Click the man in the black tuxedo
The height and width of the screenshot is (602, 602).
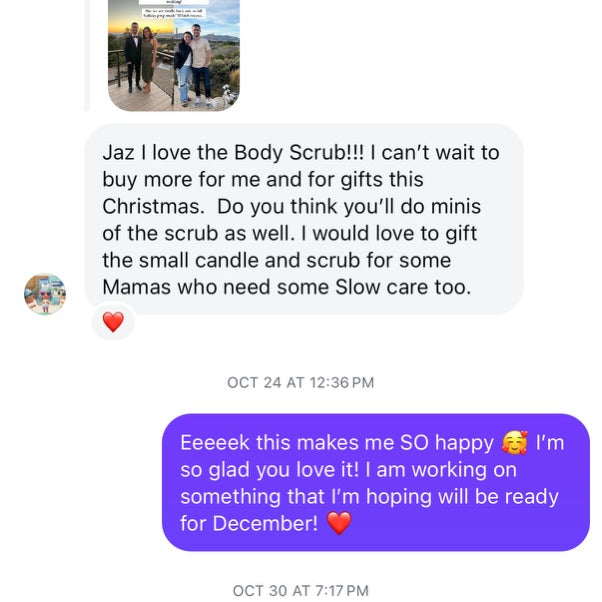(134, 57)
